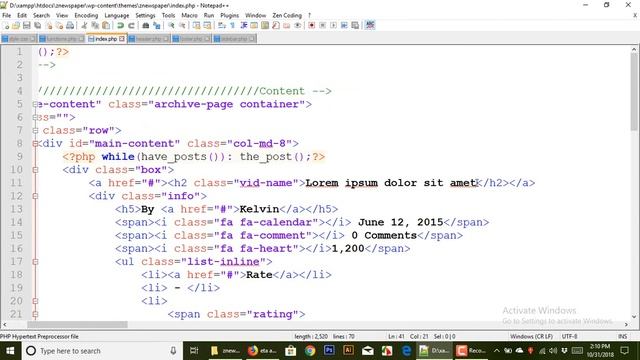640x360 pixels.
Task: Click the Playback macro icon
Action: [333, 25]
